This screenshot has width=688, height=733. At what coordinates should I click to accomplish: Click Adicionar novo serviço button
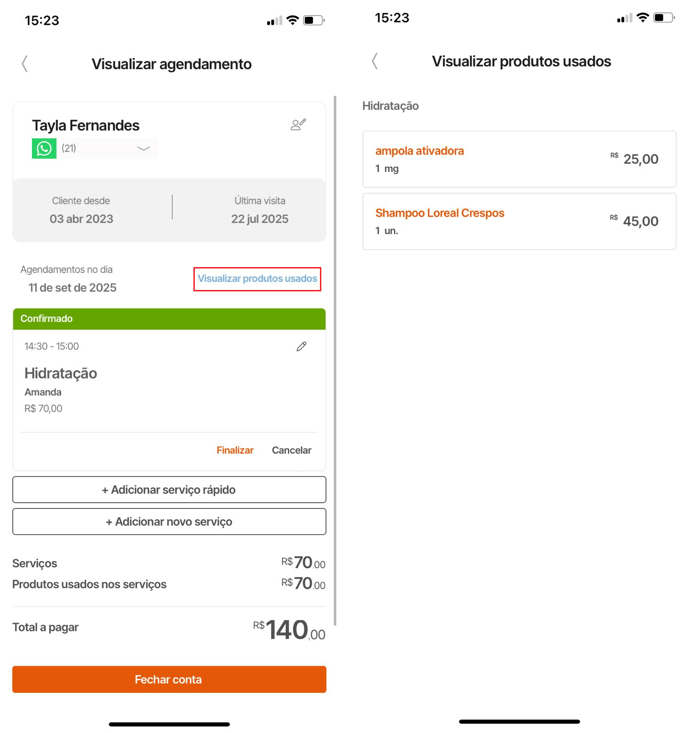pyautogui.click(x=169, y=521)
